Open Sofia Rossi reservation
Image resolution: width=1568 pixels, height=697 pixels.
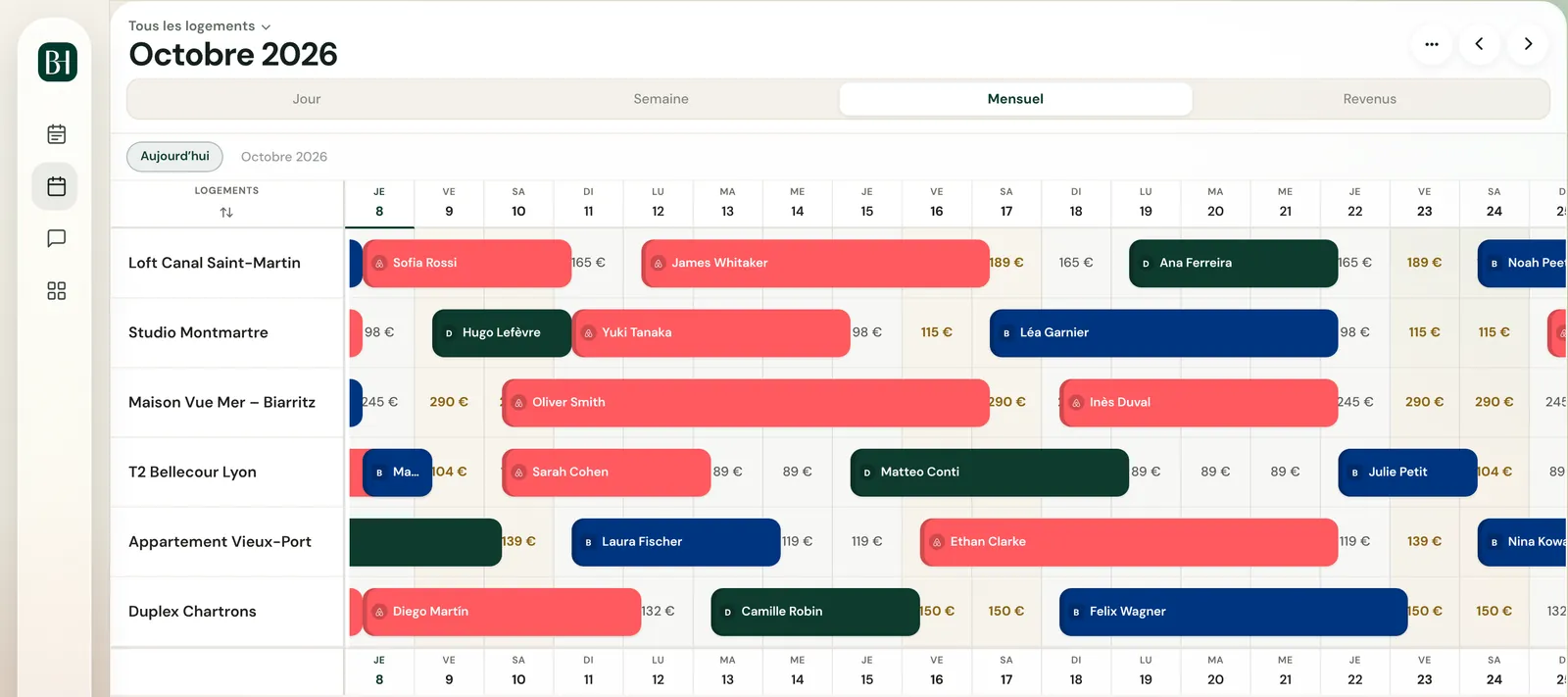[466, 264]
